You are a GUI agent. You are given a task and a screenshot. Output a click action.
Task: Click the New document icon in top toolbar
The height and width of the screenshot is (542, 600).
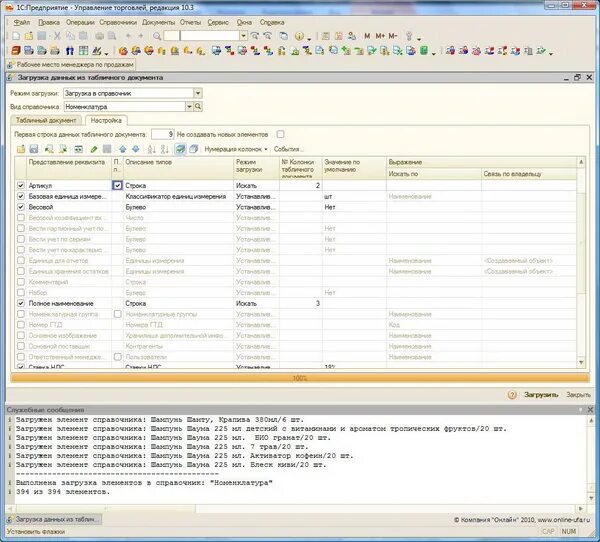pos(16,36)
